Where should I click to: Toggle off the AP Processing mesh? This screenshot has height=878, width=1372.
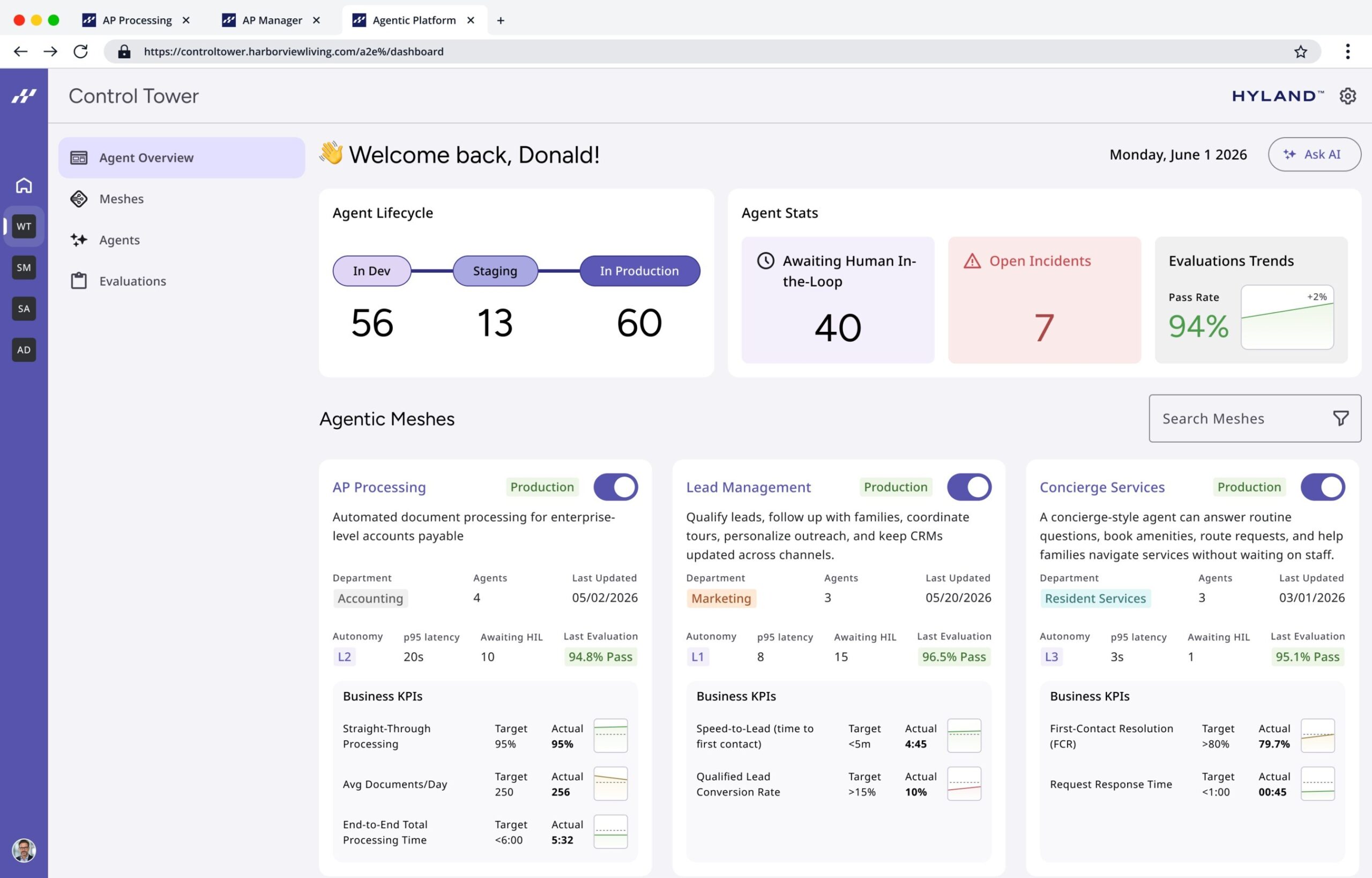click(x=616, y=487)
